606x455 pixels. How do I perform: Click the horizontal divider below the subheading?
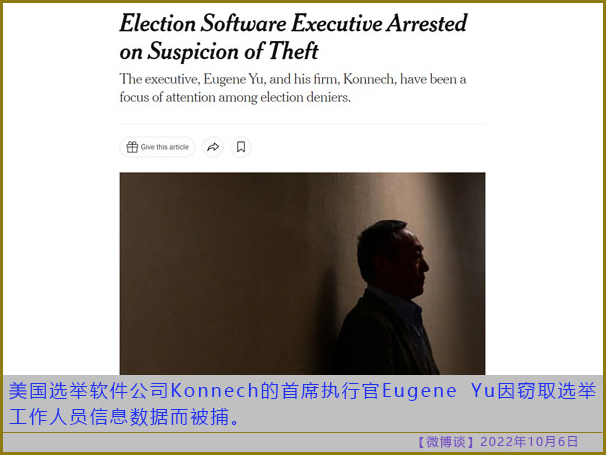point(302,124)
